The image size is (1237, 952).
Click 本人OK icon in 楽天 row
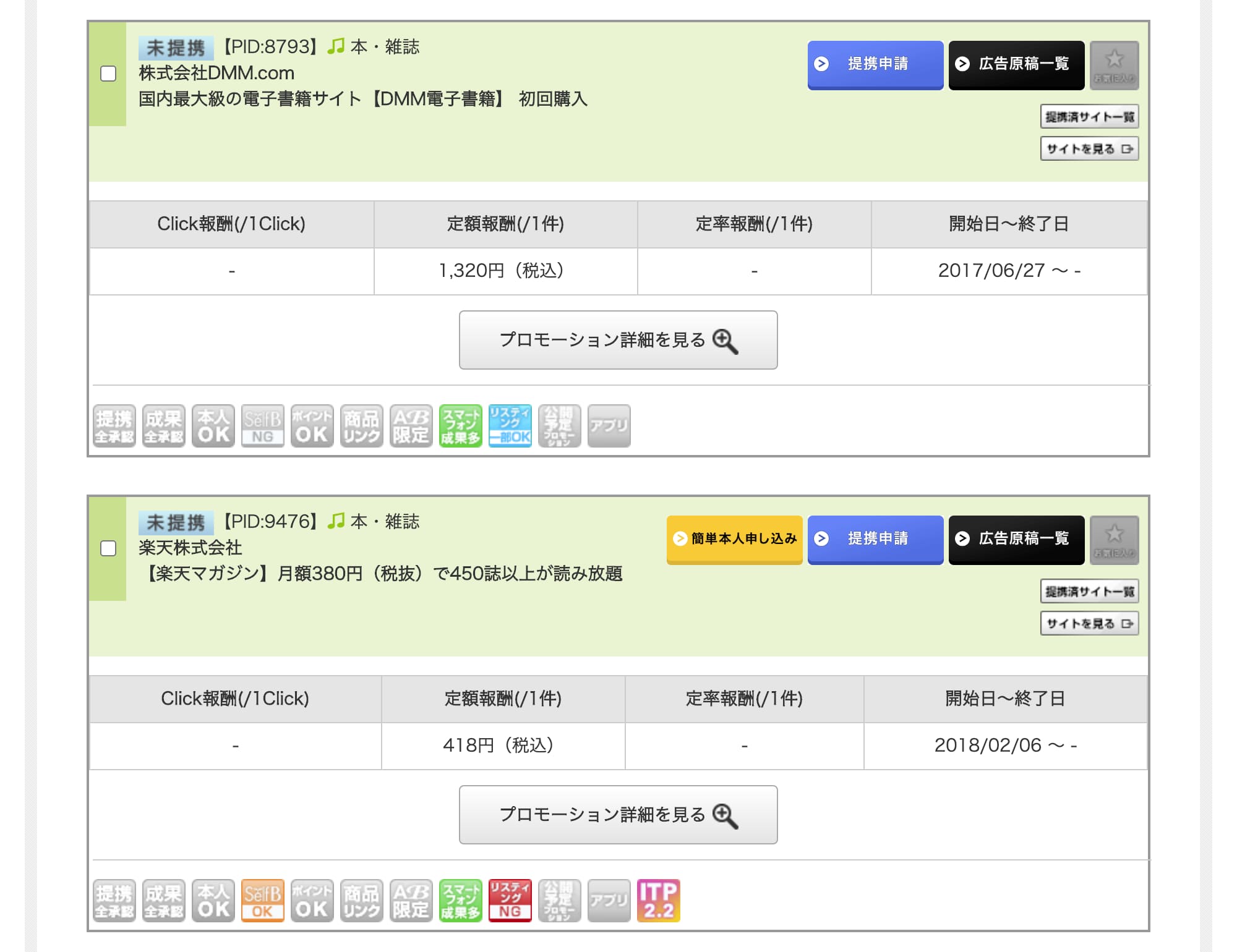[213, 901]
